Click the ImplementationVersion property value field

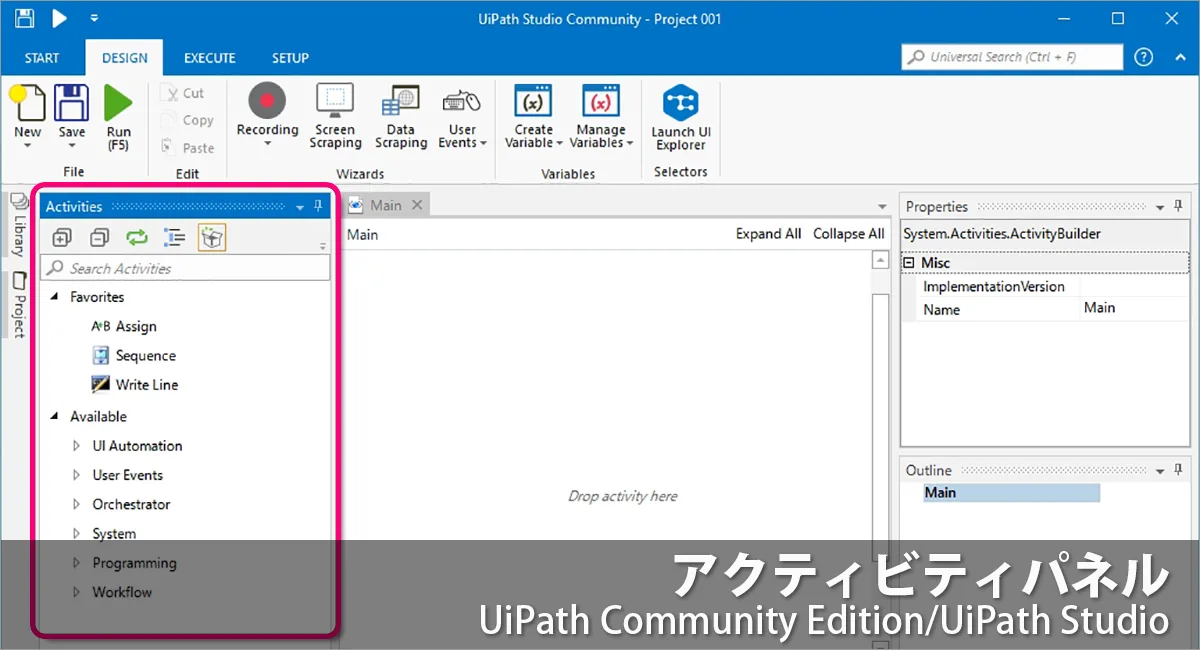pyautogui.click(x=1135, y=286)
